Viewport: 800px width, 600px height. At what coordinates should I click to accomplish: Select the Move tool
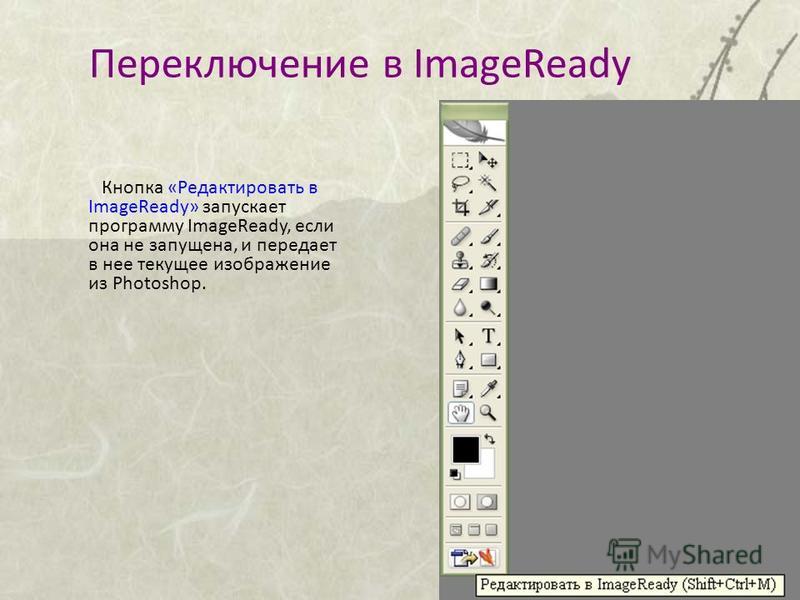488,160
